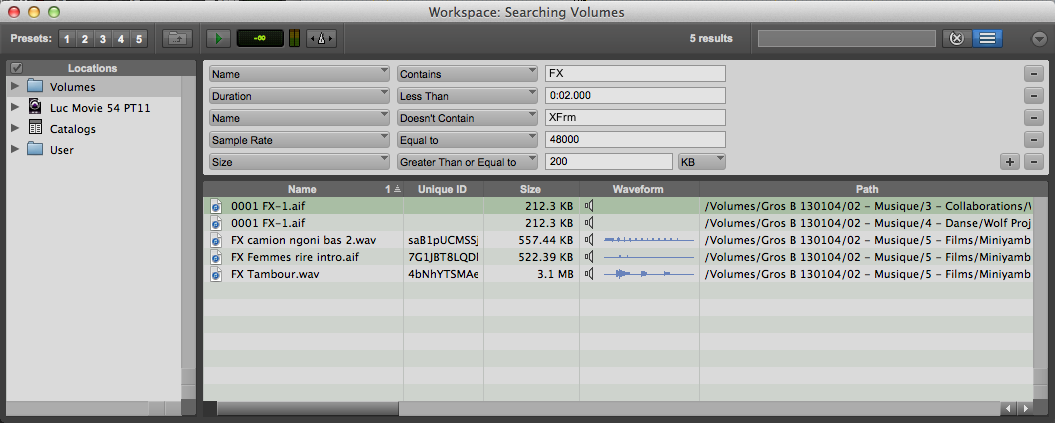This screenshot has height=423, width=1055.
Task: Select the Catalogs icon
Action: point(36,128)
